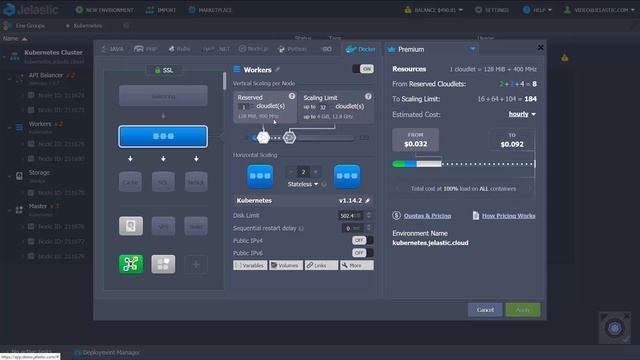Screen dimensions: 640x360
Task: Click the estimated cost progress bar
Action: click(464, 164)
